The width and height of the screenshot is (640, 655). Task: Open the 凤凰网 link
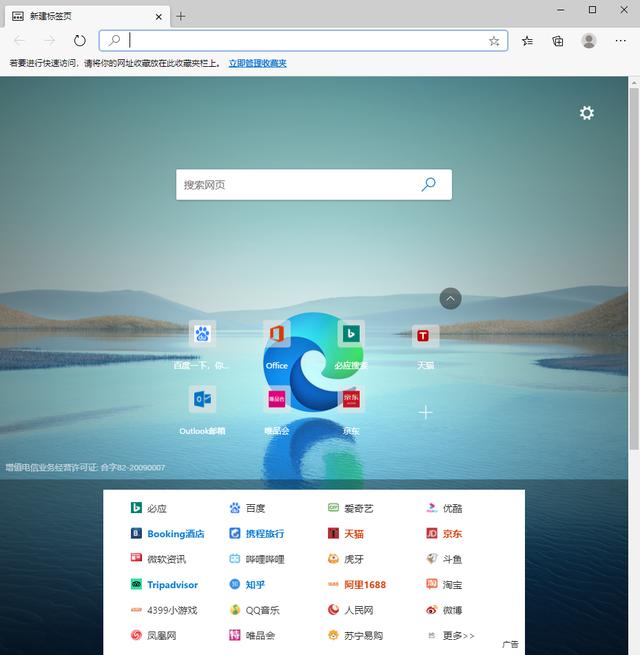click(x=153, y=635)
